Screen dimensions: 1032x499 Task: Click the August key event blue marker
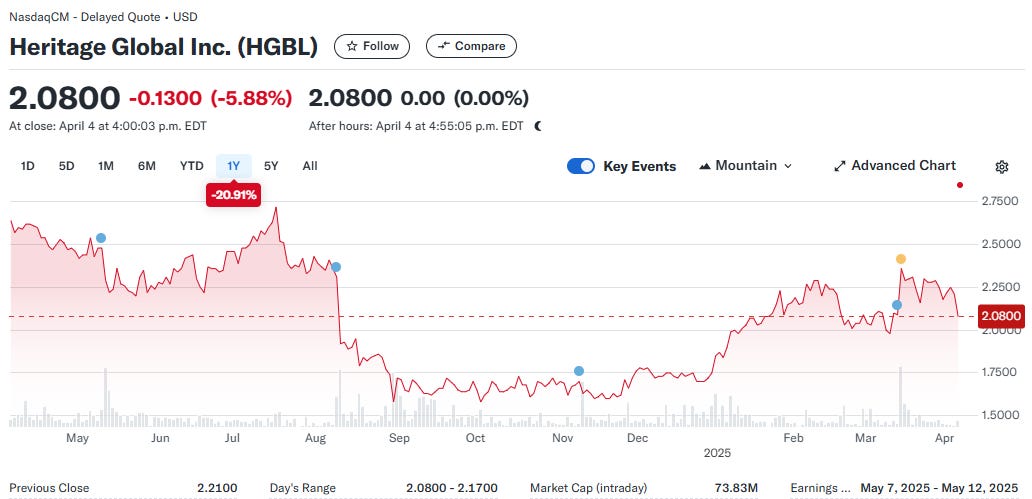coord(336,267)
